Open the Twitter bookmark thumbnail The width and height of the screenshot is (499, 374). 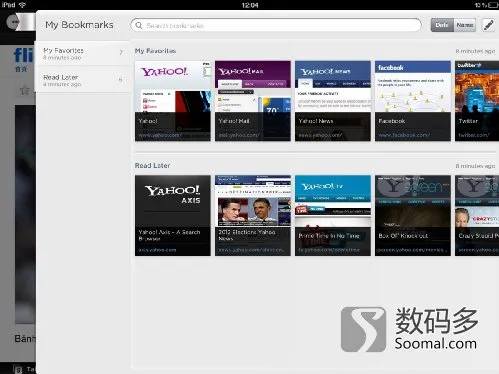click(477, 101)
